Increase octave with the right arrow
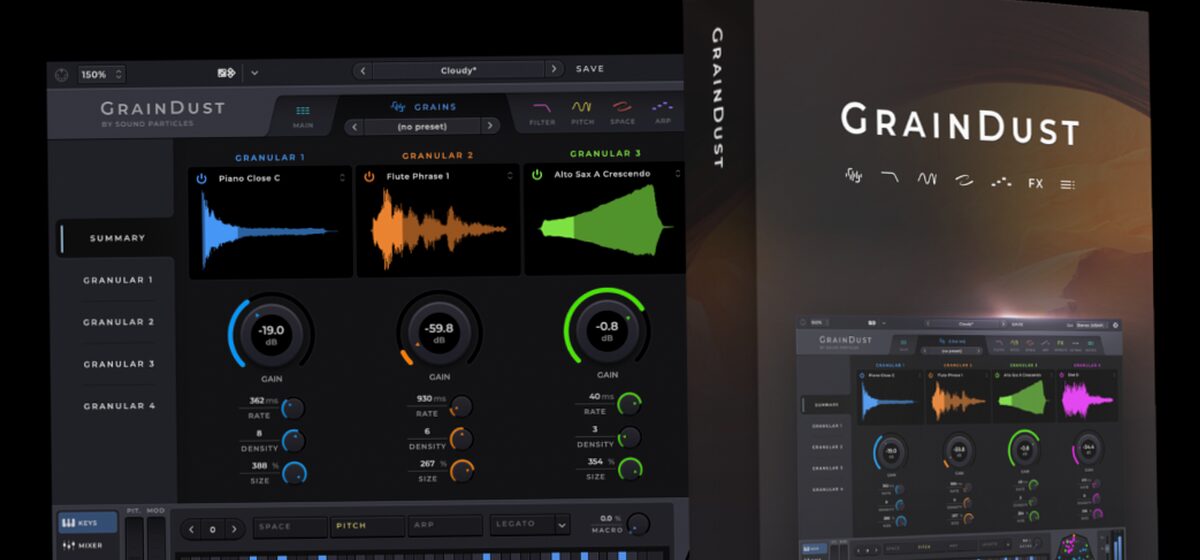Image resolution: width=1200 pixels, height=560 pixels. click(x=235, y=529)
